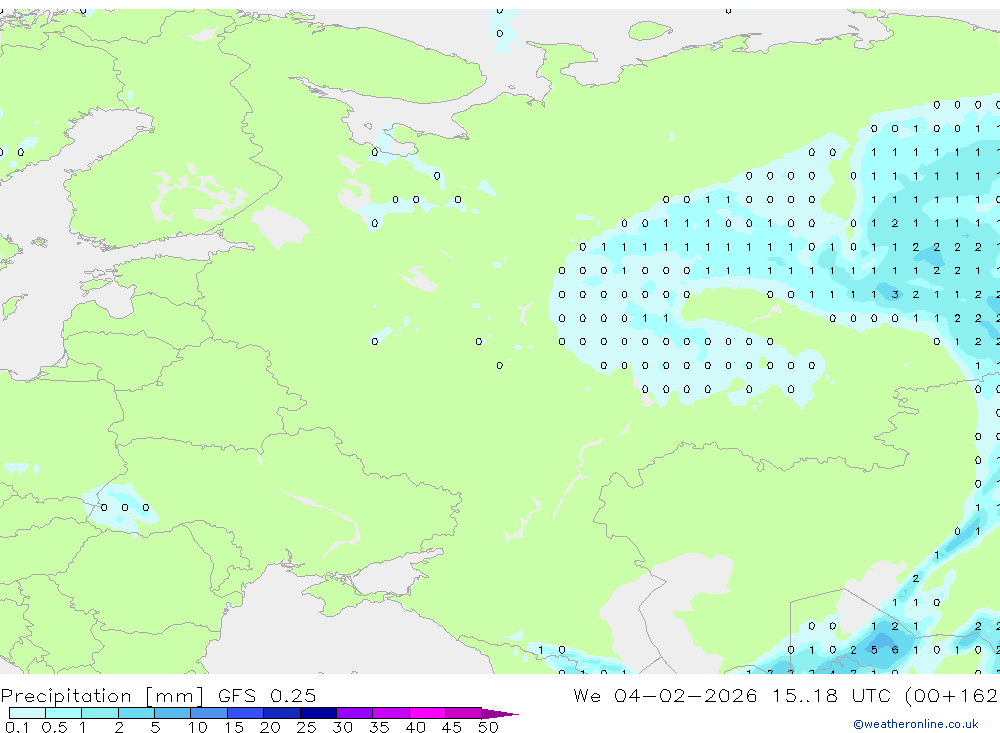1000x733 pixels.
Task: Click the '25' legend scale label
Action: click(x=306, y=727)
